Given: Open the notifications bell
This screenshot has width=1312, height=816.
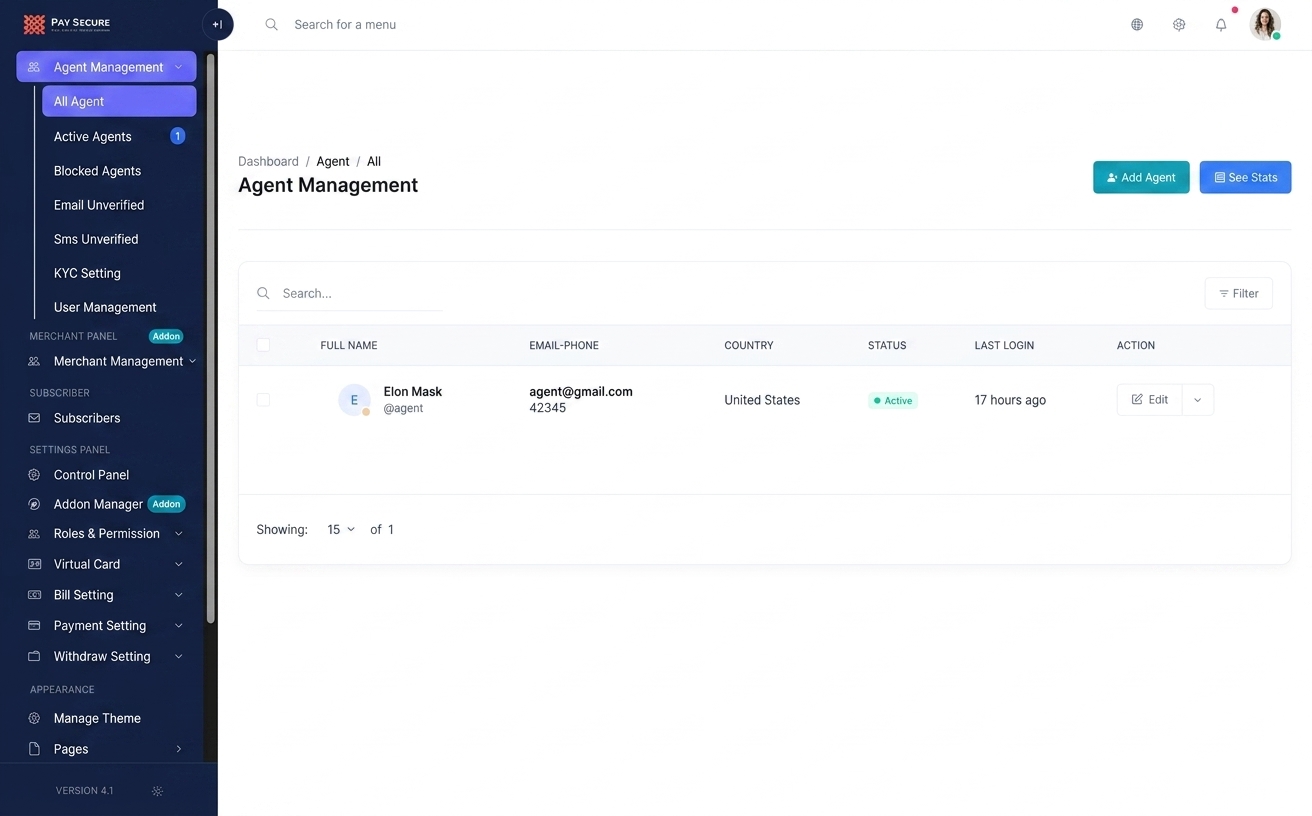Looking at the screenshot, I should (x=1221, y=25).
